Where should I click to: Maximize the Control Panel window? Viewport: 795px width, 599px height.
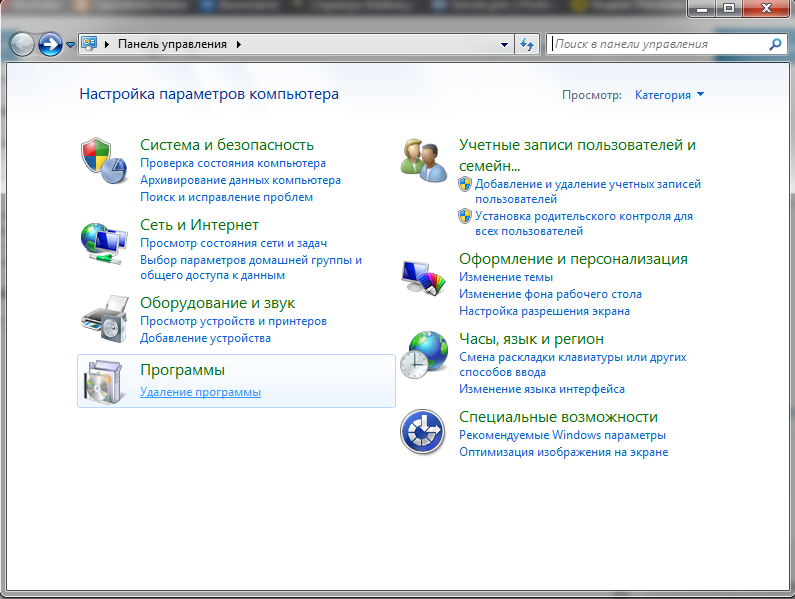coord(729,9)
